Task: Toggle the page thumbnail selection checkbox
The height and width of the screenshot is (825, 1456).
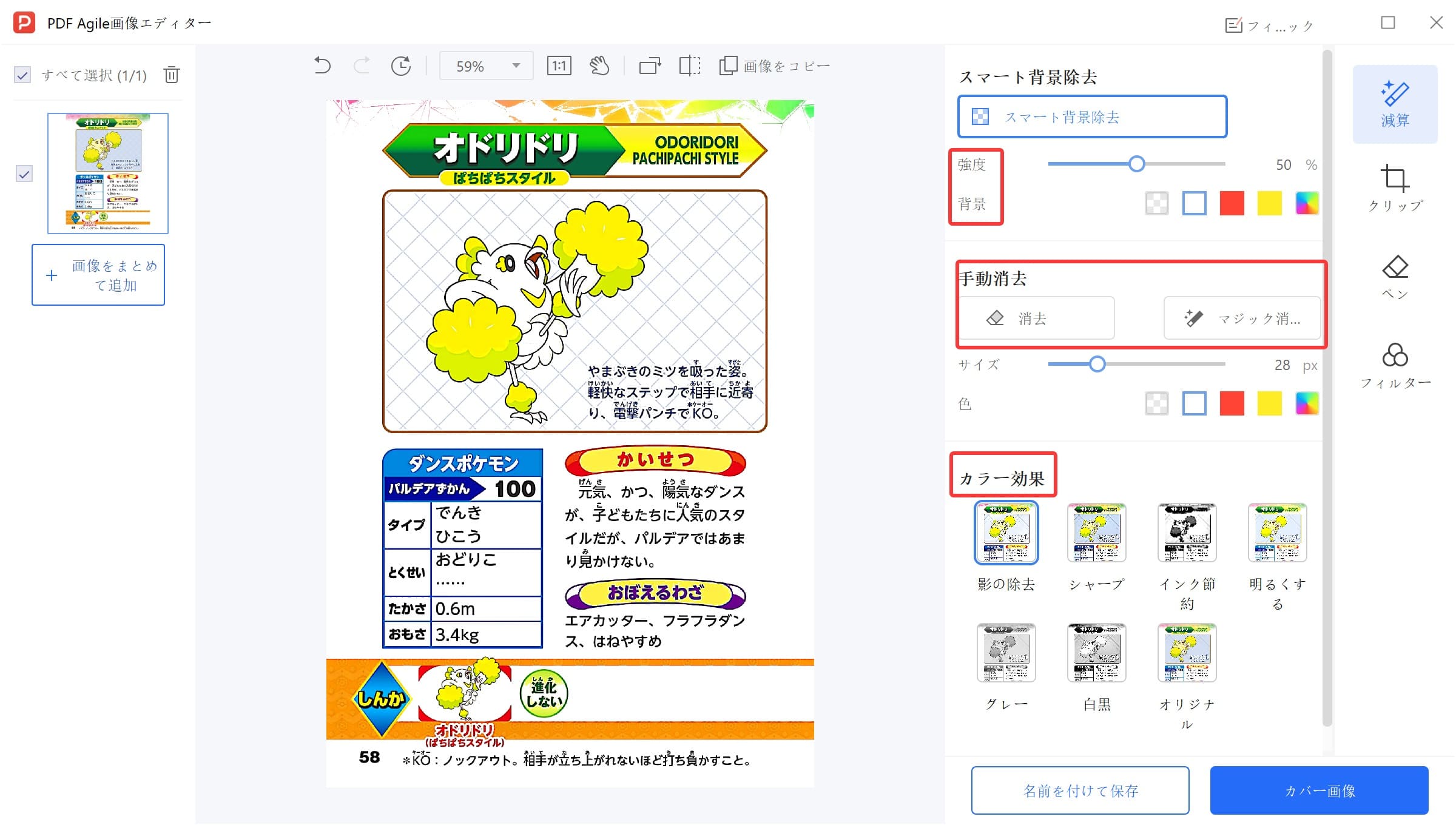Action: (x=23, y=175)
